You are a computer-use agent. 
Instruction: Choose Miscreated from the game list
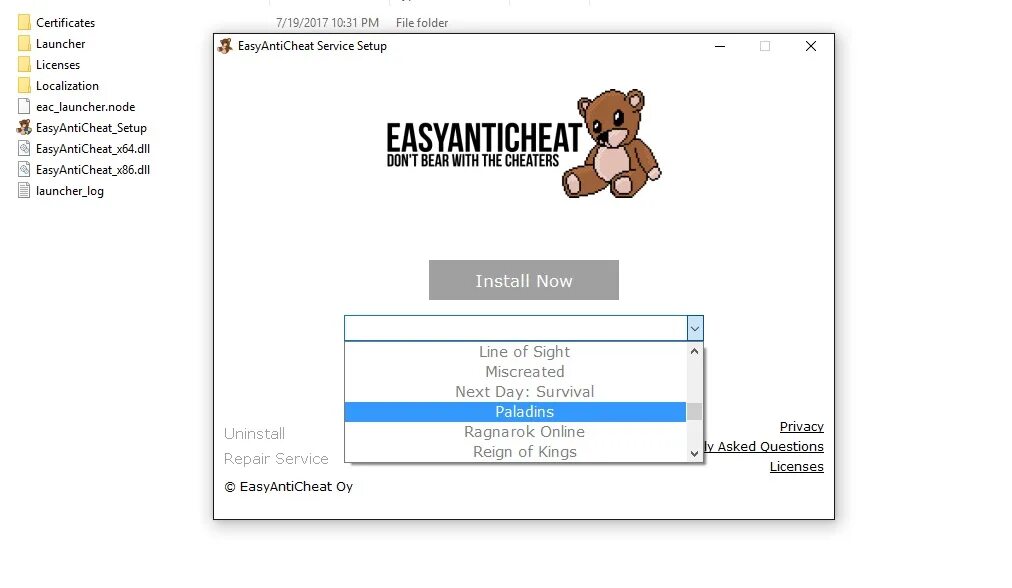[515, 372]
